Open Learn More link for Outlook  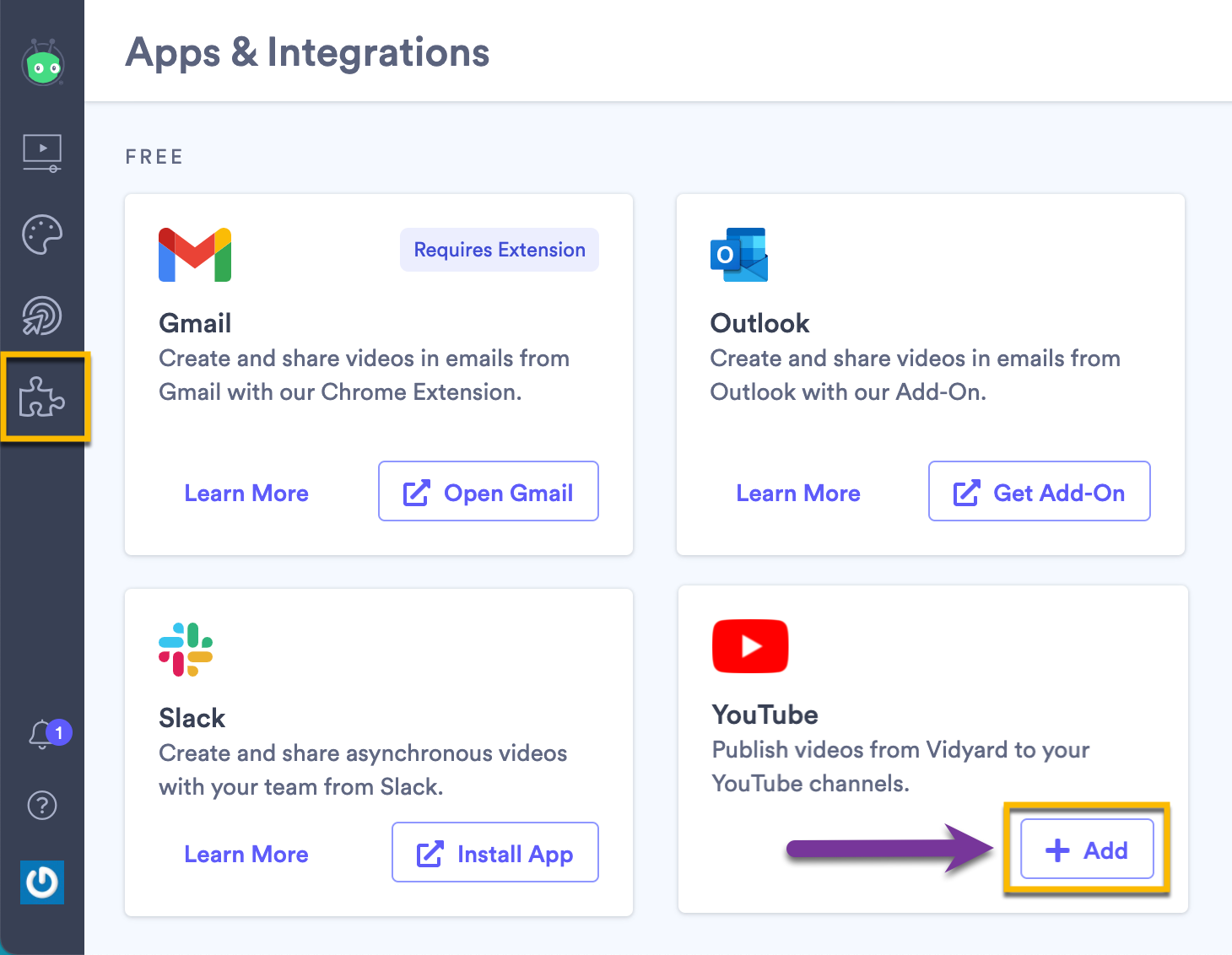point(798,494)
